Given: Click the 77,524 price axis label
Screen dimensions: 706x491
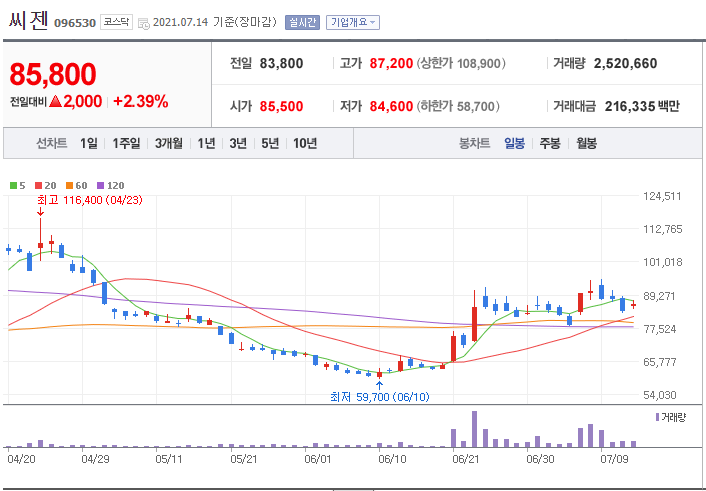Looking at the screenshot, I should click(x=660, y=329).
